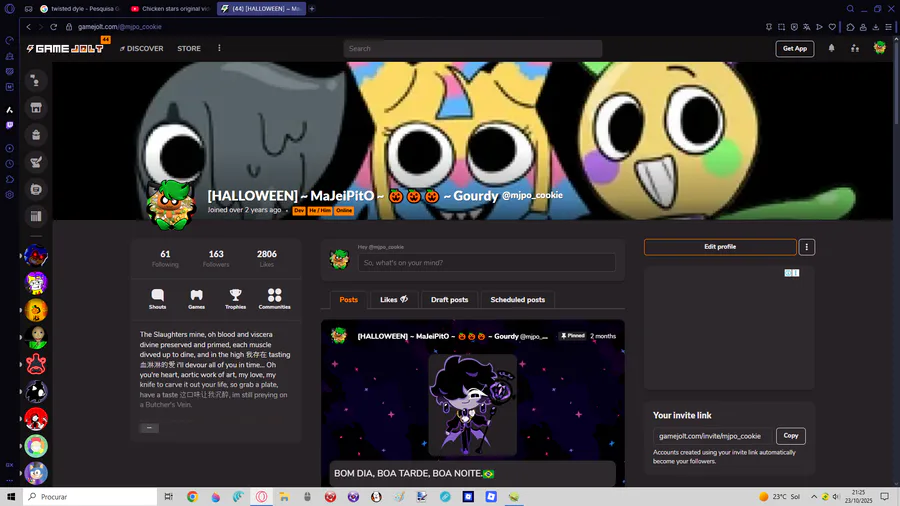The image size is (900, 506).
Task: Switch to the twisted dyle browser tab
Action: tap(80, 9)
